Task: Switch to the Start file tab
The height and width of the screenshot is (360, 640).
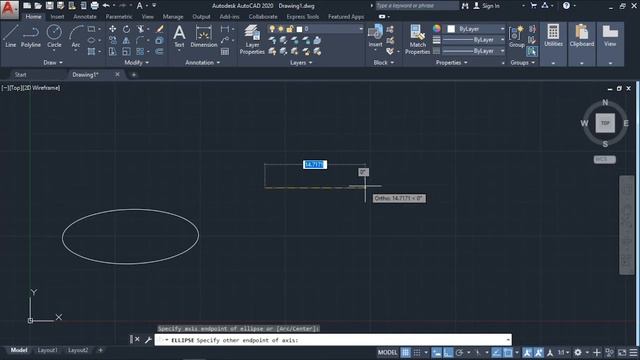Action: (20, 75)
